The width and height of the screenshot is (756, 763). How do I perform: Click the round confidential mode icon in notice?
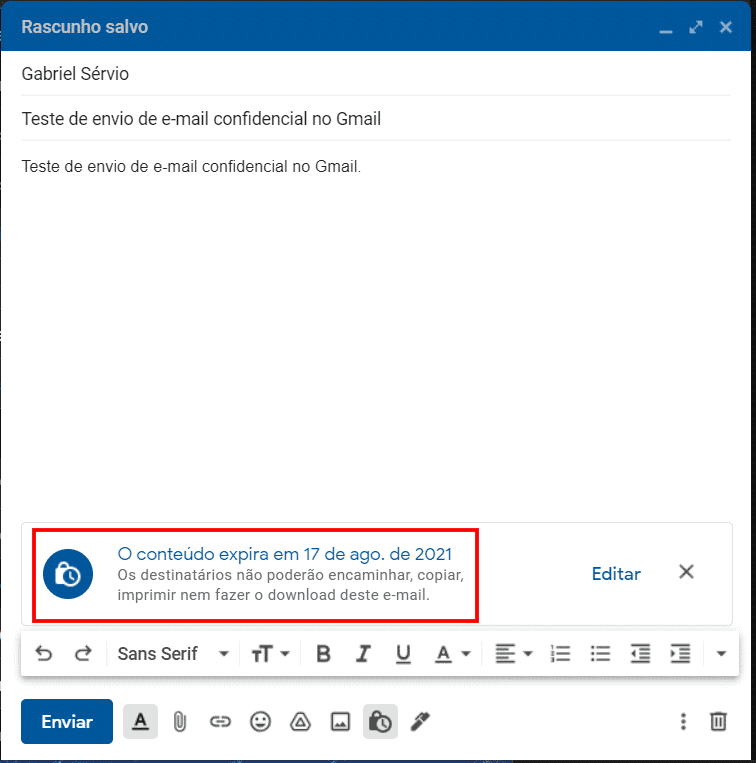pyautogui.click(x=68, y=574)
